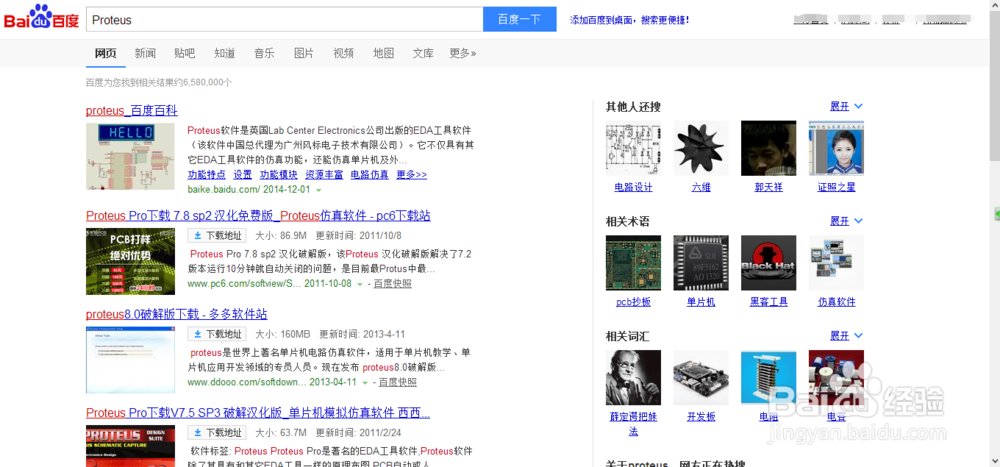Click the PCB打样 thumbnail
The width and height of the screenshot is (1000, 467).
click(x=130, y=262)
